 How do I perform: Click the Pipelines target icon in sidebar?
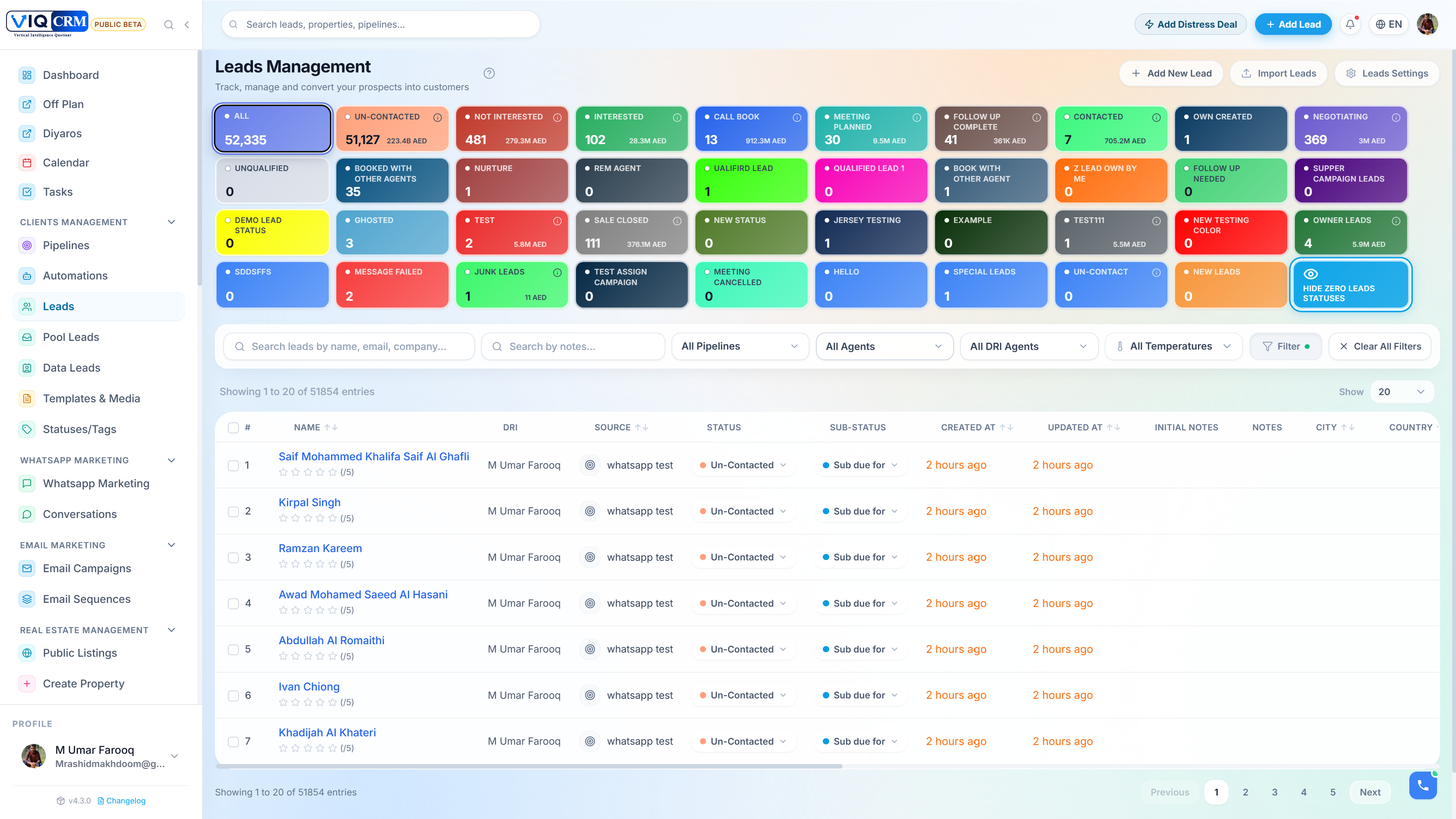pyautogui.click(x=27, y=245)
